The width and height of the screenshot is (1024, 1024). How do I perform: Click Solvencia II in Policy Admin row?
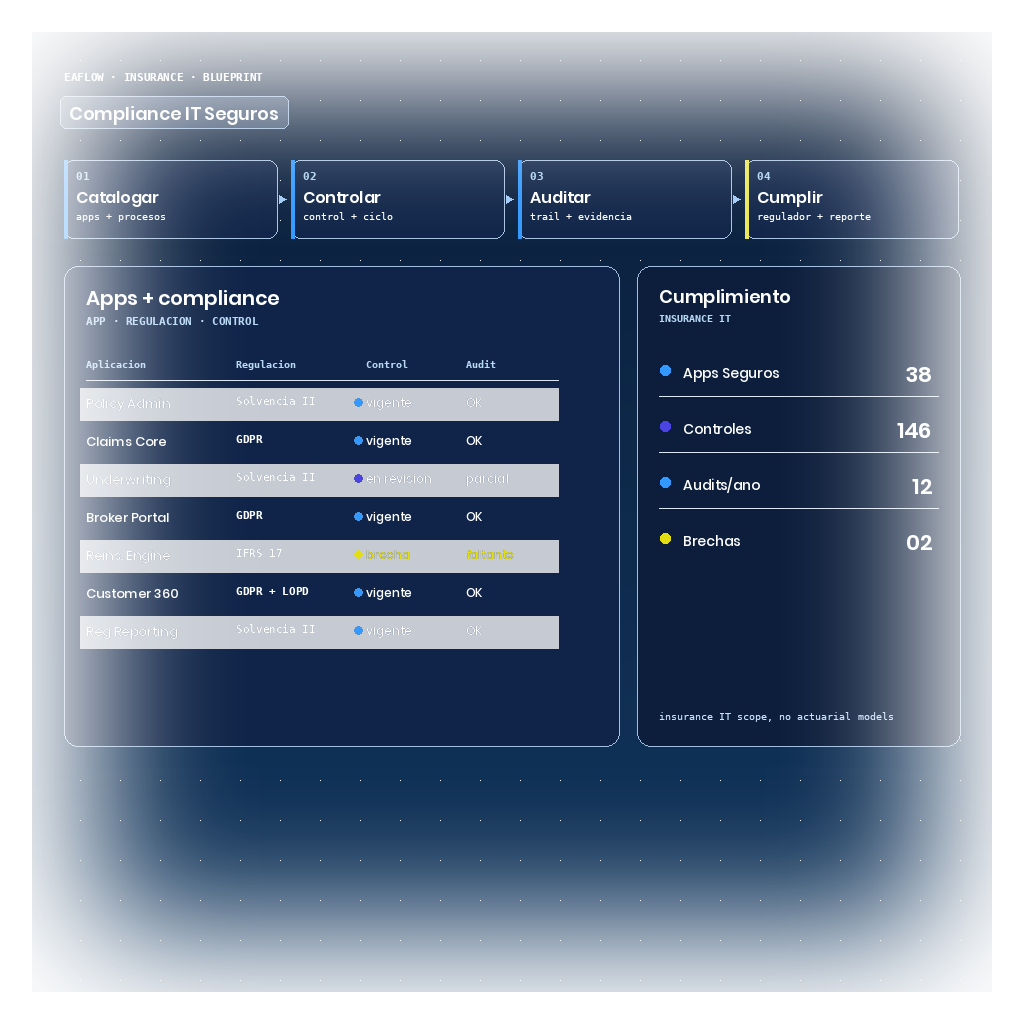(275, 401)
